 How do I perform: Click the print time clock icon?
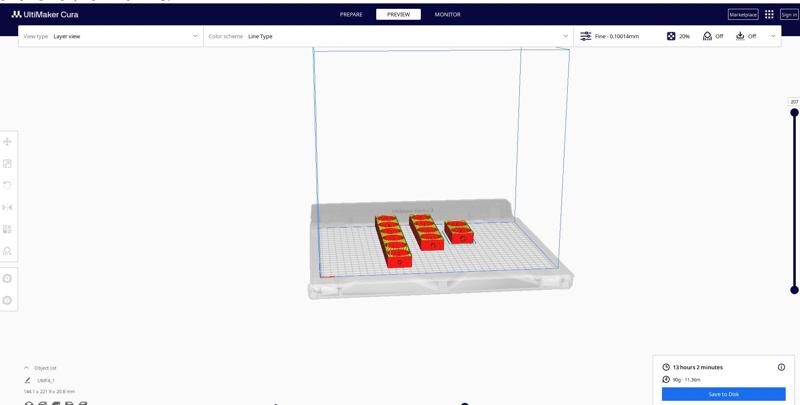tap(666, 367)
